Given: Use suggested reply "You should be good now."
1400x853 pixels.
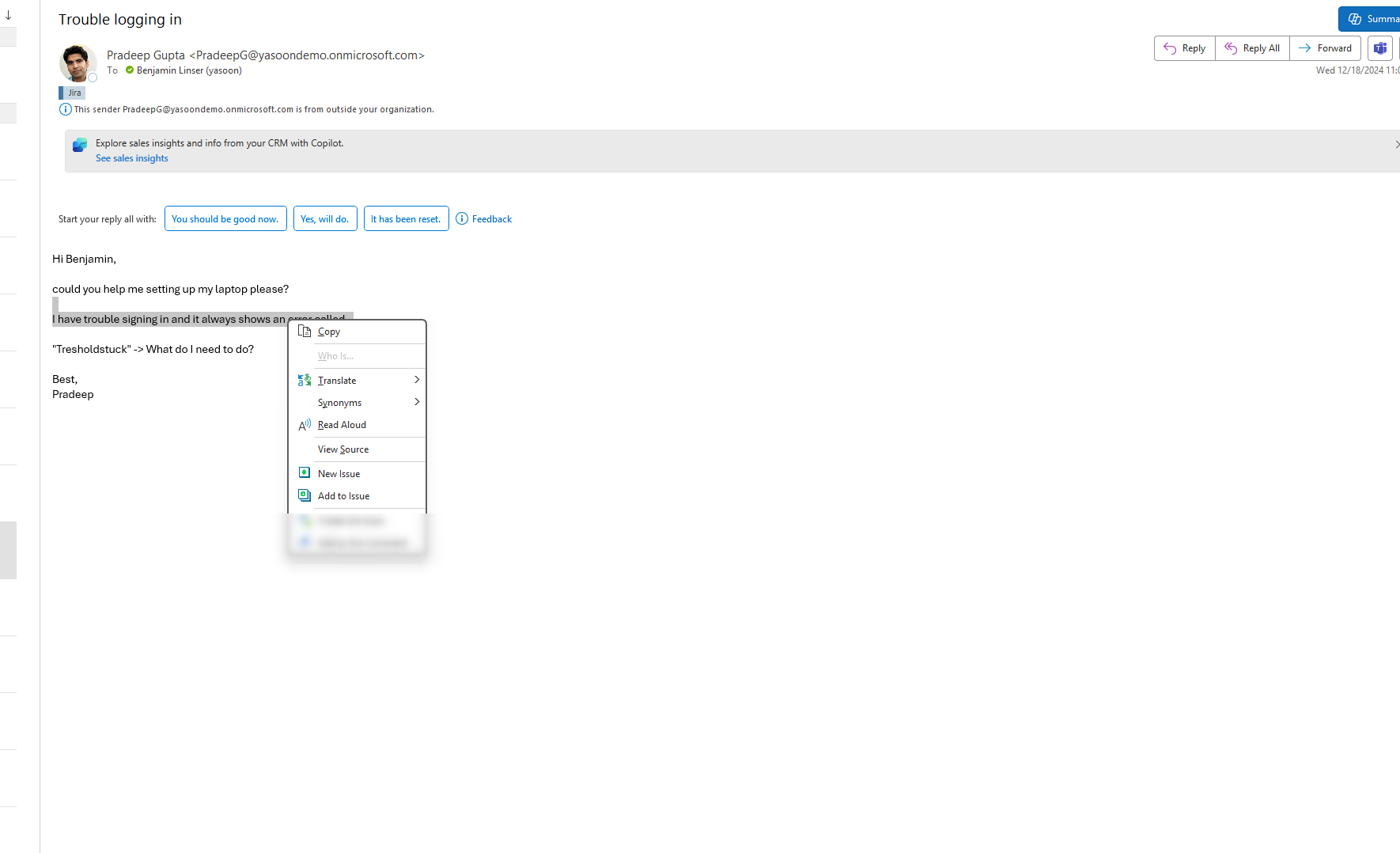Looking at the screenshot, I should point(225,219).
